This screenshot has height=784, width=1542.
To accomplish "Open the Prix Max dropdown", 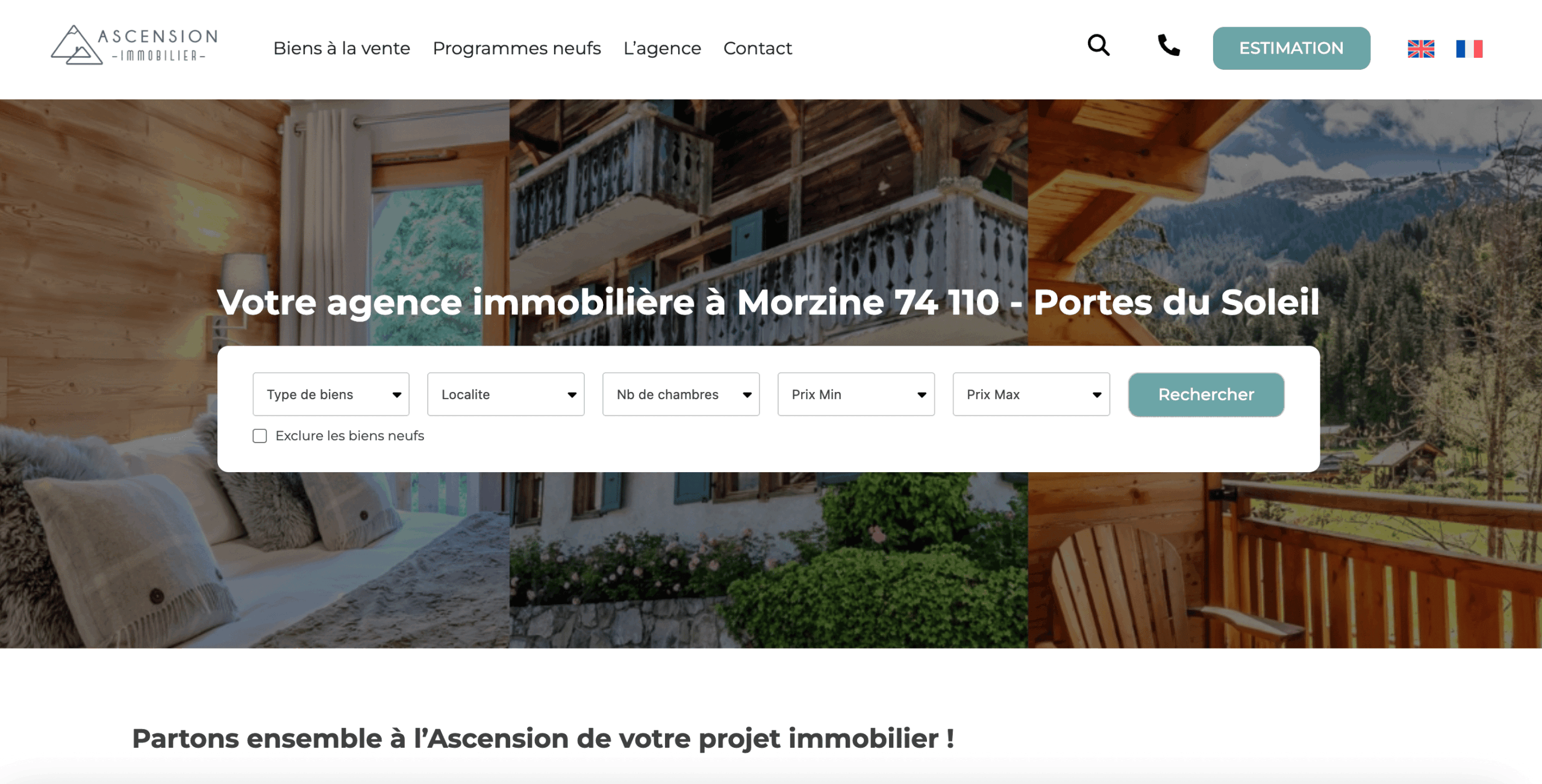I will coord(1031,394).
